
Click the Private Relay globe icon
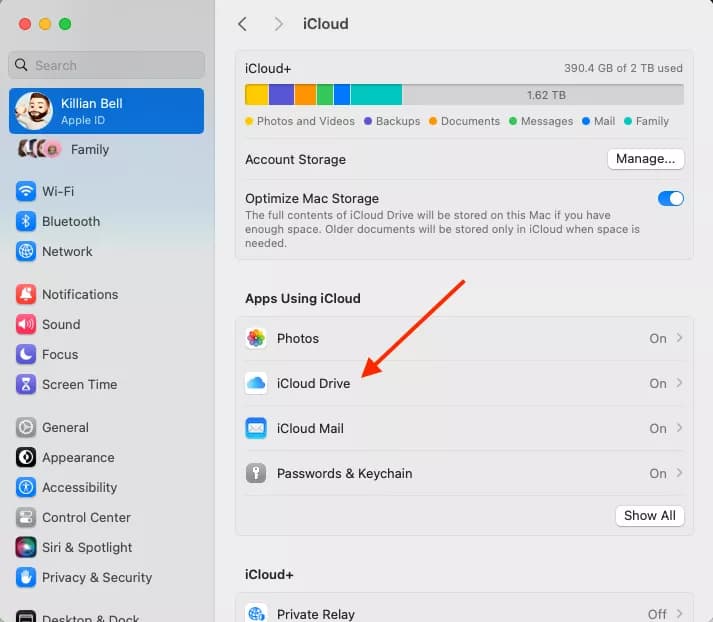(256, 614)
